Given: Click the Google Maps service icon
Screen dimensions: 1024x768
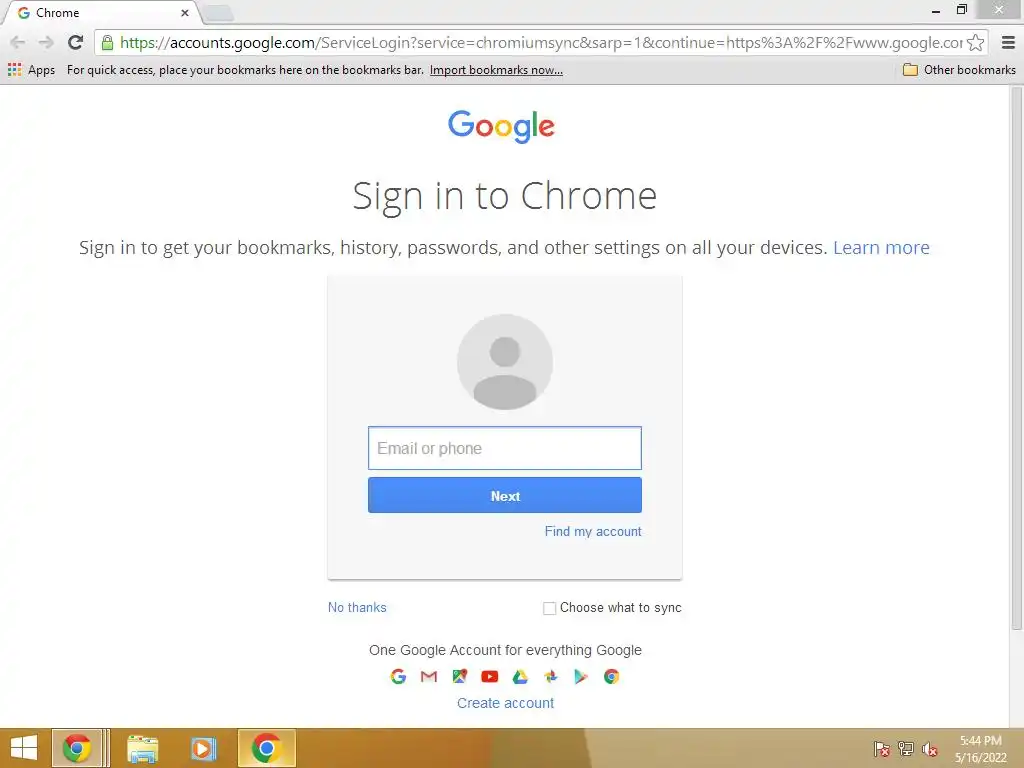Looking at the screenshot, I should coord(460,677).
